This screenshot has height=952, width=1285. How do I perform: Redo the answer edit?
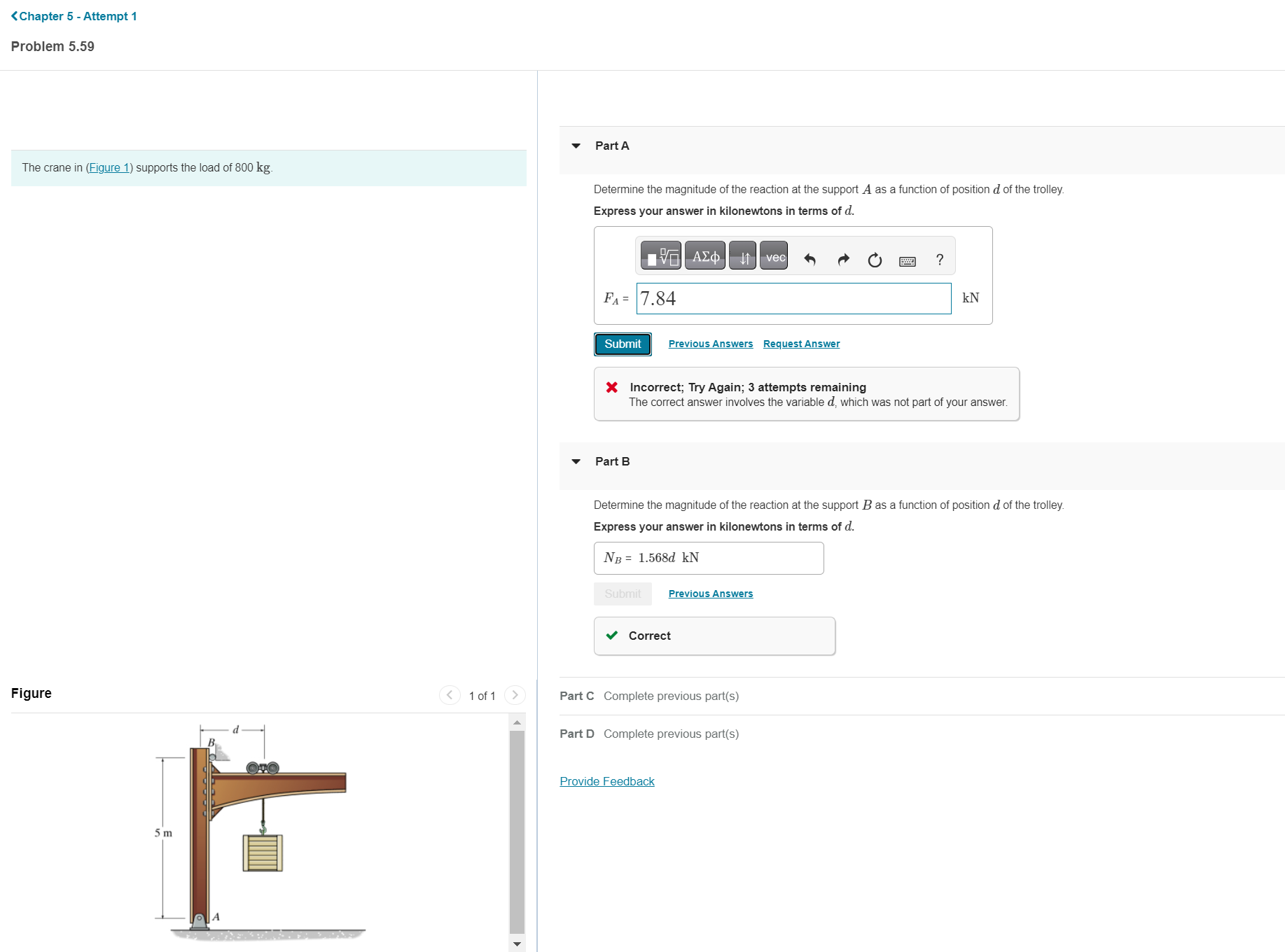tap(843, 260)
